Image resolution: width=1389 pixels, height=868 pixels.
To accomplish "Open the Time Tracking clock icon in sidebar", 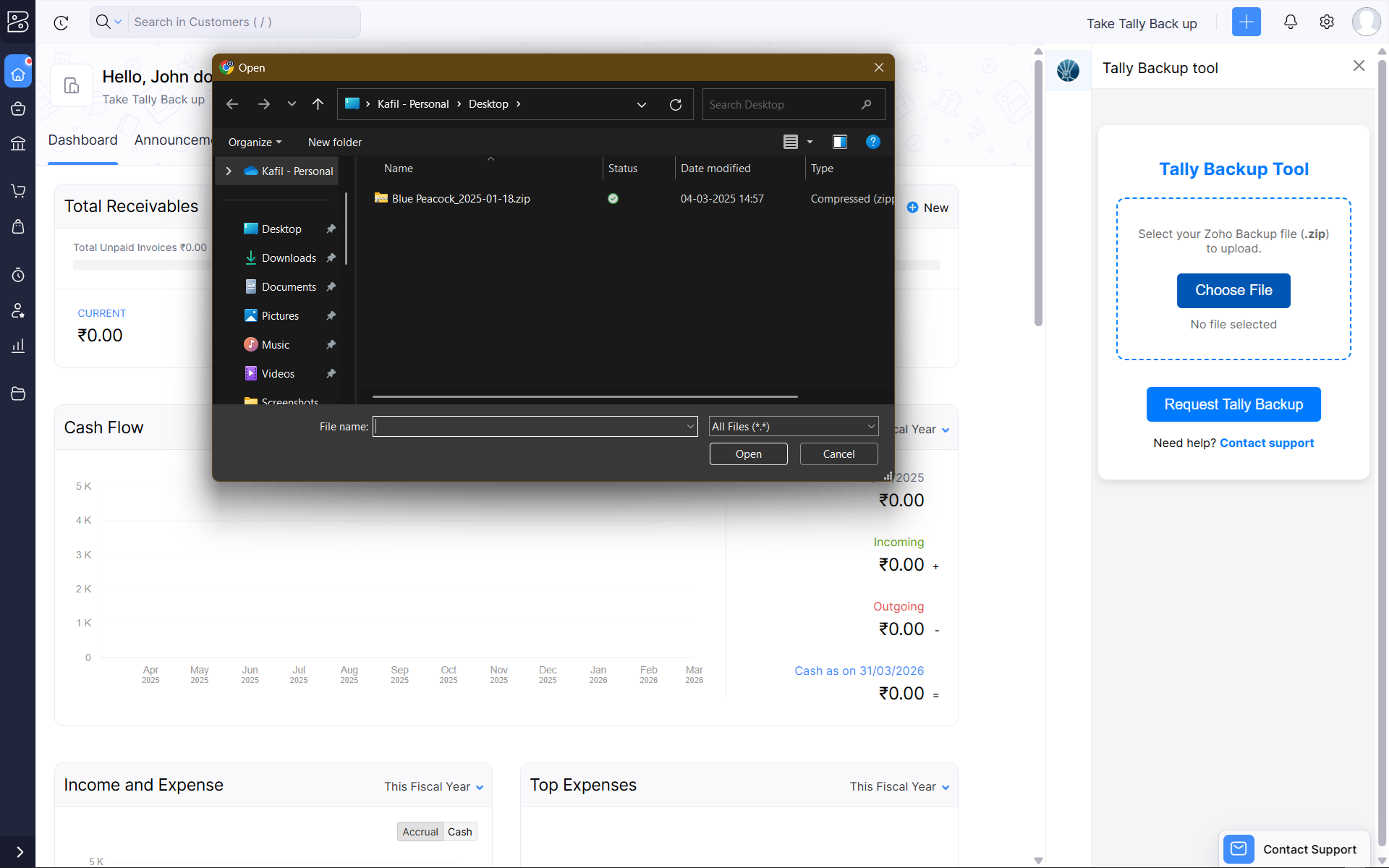I will [18, 275].
